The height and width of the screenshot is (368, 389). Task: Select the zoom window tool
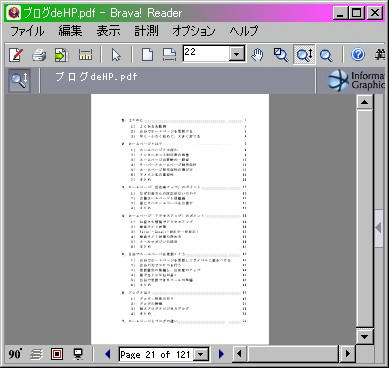coord(281,55)
